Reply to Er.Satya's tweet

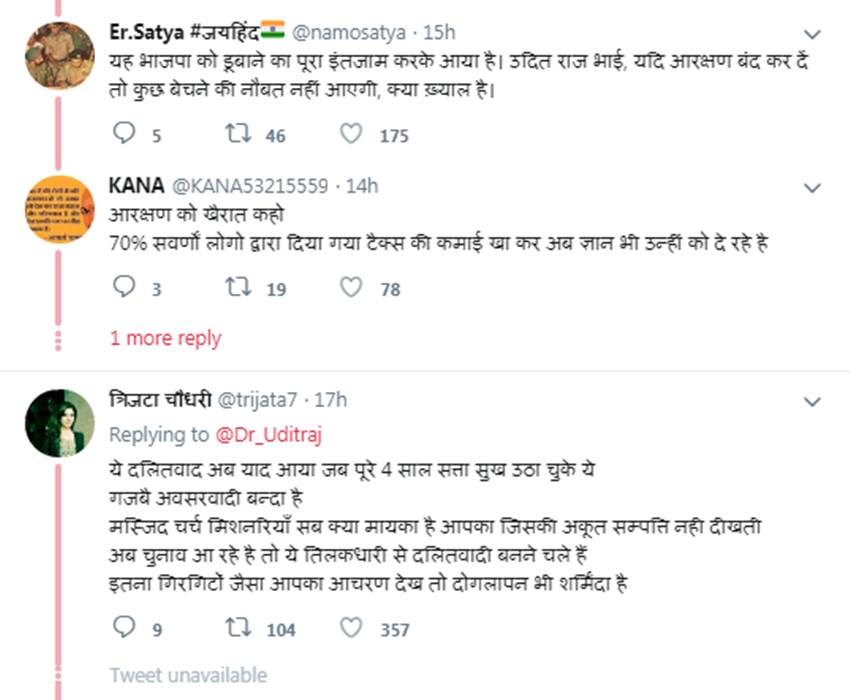124,134
